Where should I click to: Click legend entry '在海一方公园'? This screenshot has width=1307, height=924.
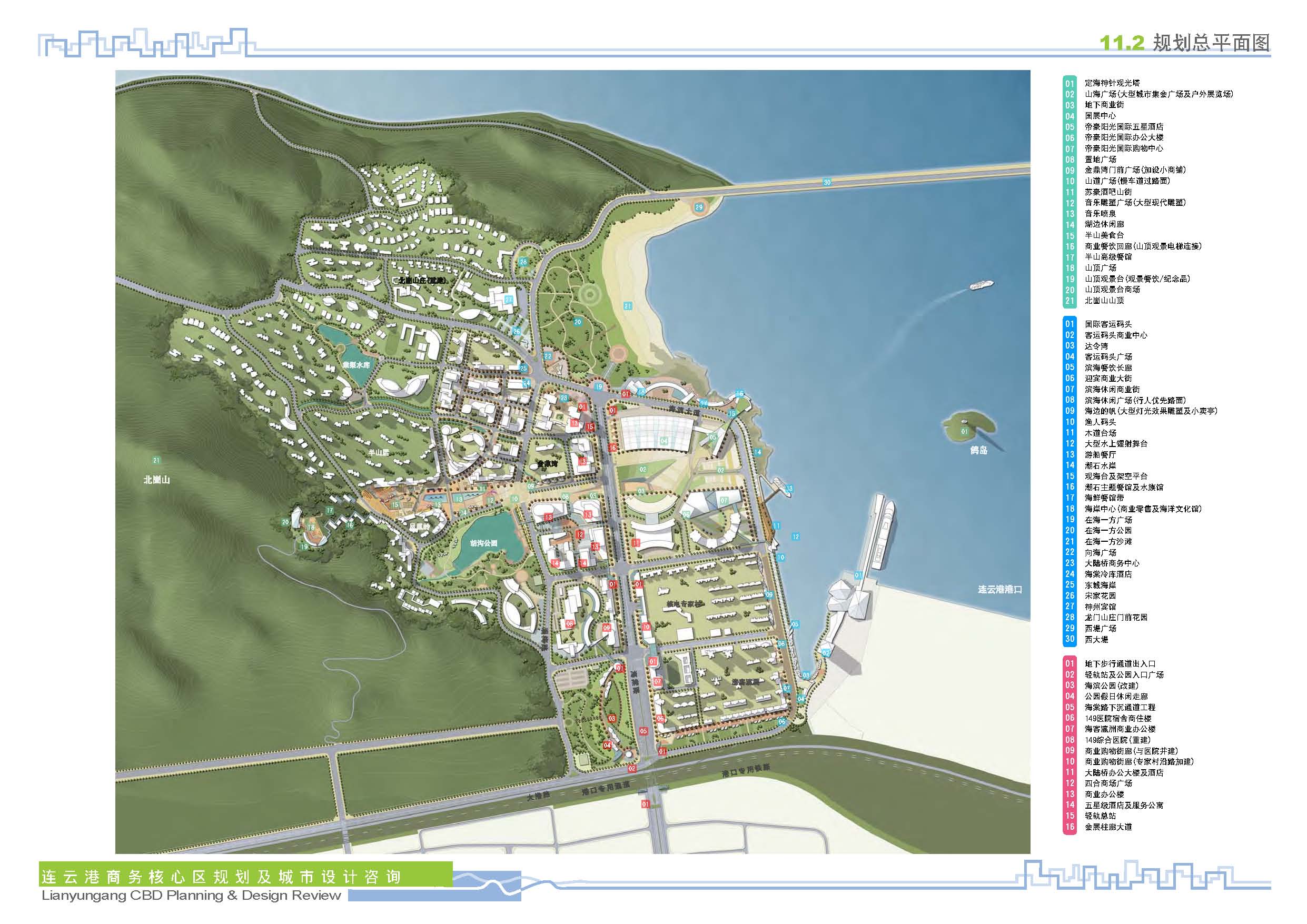1108,531
